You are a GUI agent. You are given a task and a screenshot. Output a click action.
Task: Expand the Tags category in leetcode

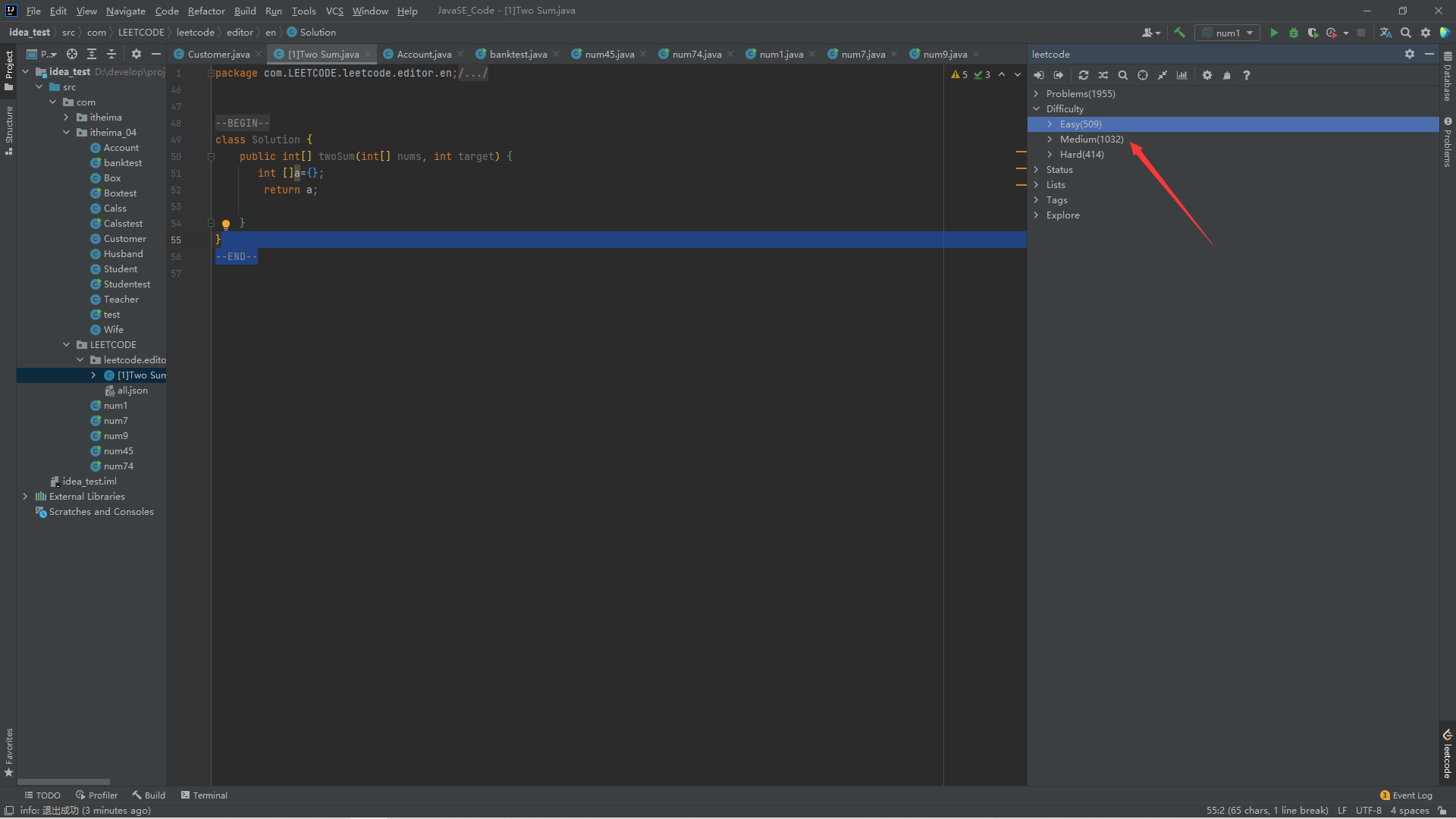pos(1037,200)
